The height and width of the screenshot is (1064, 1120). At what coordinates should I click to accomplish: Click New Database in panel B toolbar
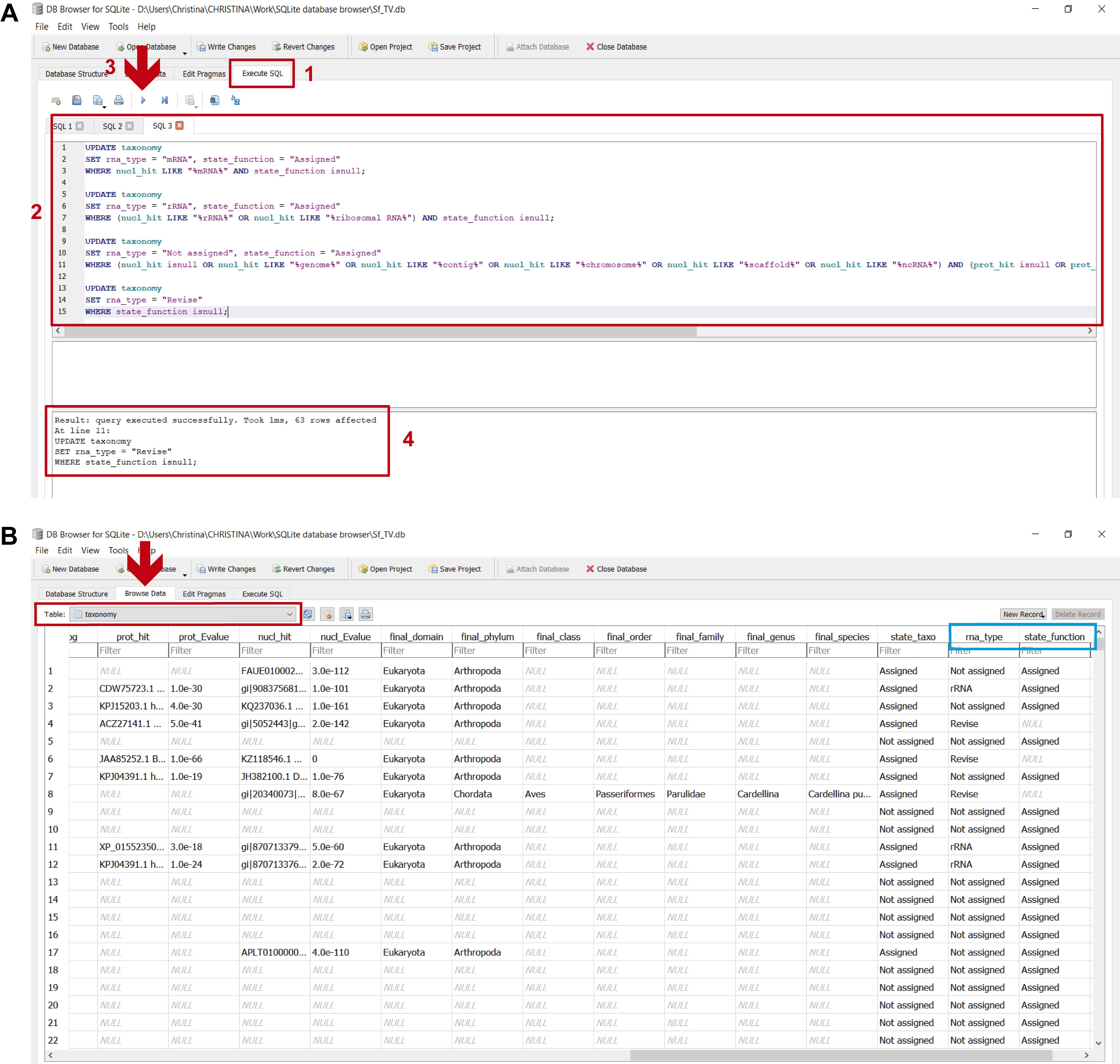(x=70, y=569)
